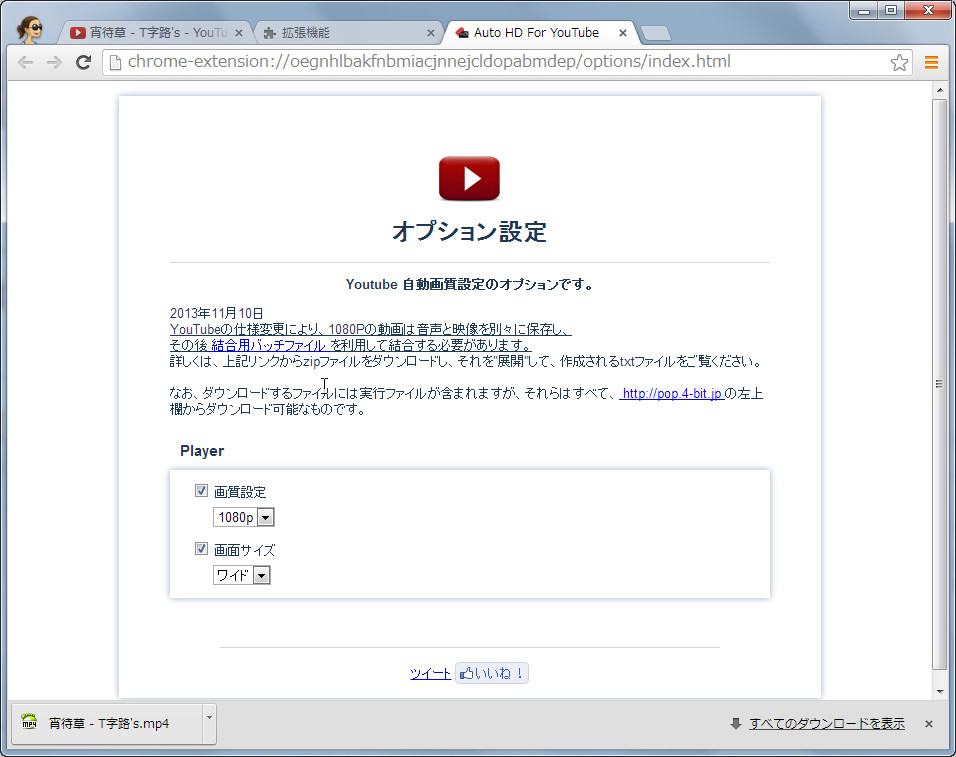Click the mp4 file type icon

29,723
